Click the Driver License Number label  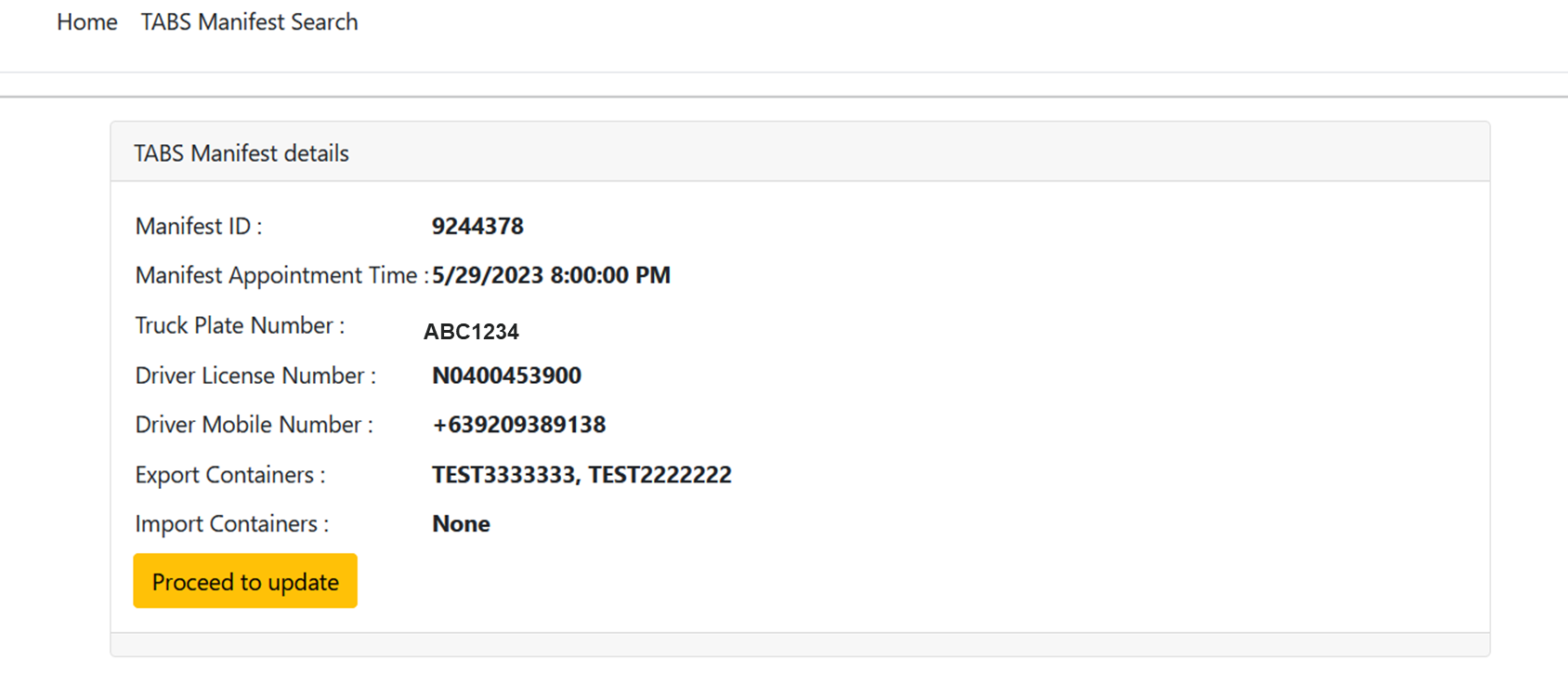(x=255, y=376)
